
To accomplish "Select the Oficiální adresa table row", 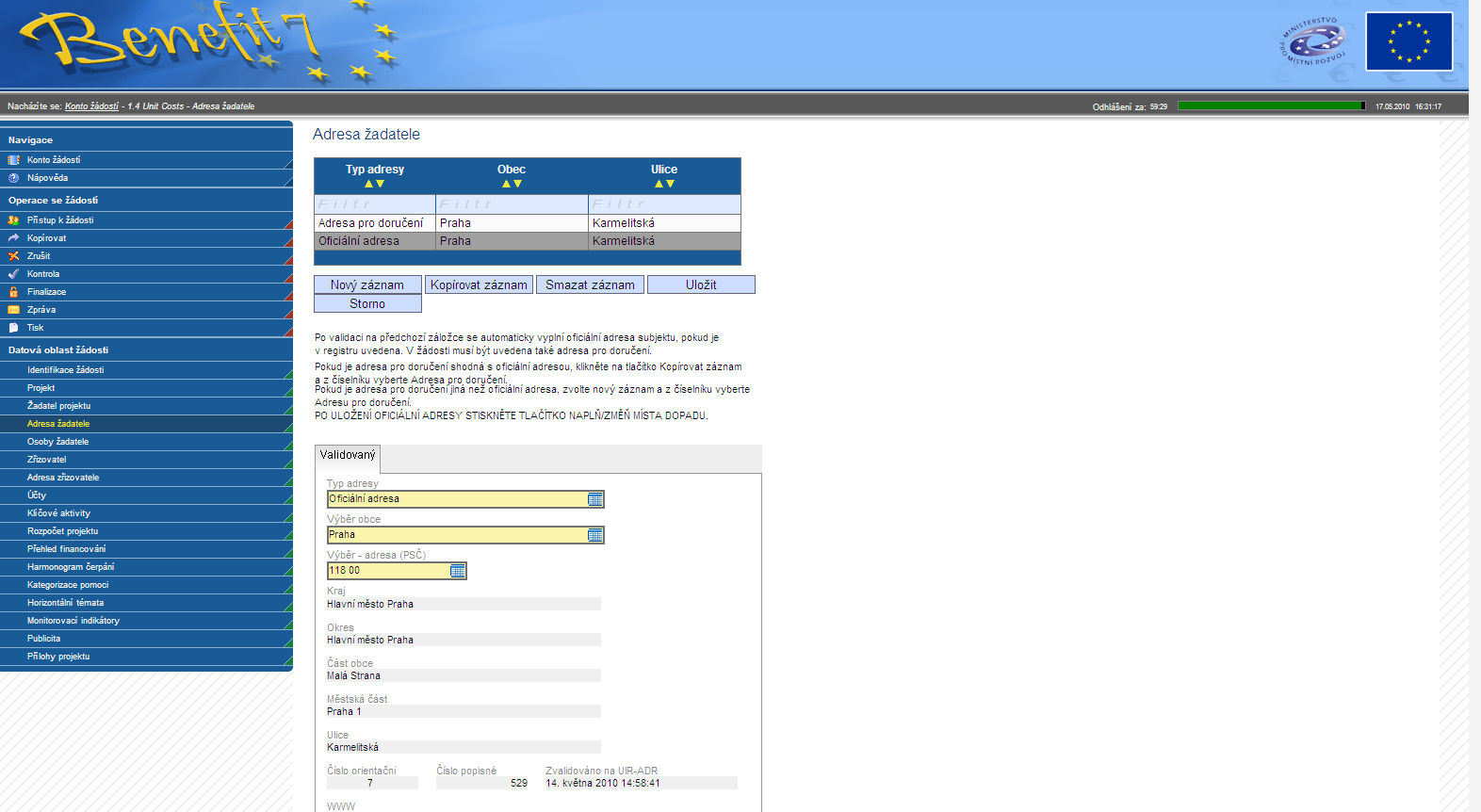I will coord(528,241).
